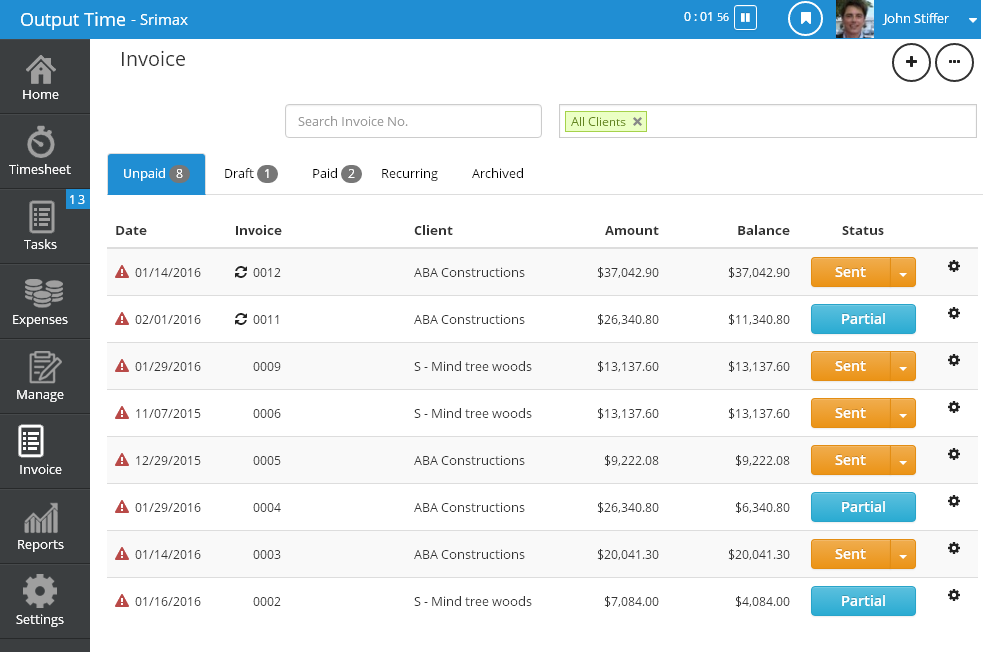This screenshot has height=652, width=983.
Task: Click the overdue warning icon on invoice 0006
Action: 120,413
